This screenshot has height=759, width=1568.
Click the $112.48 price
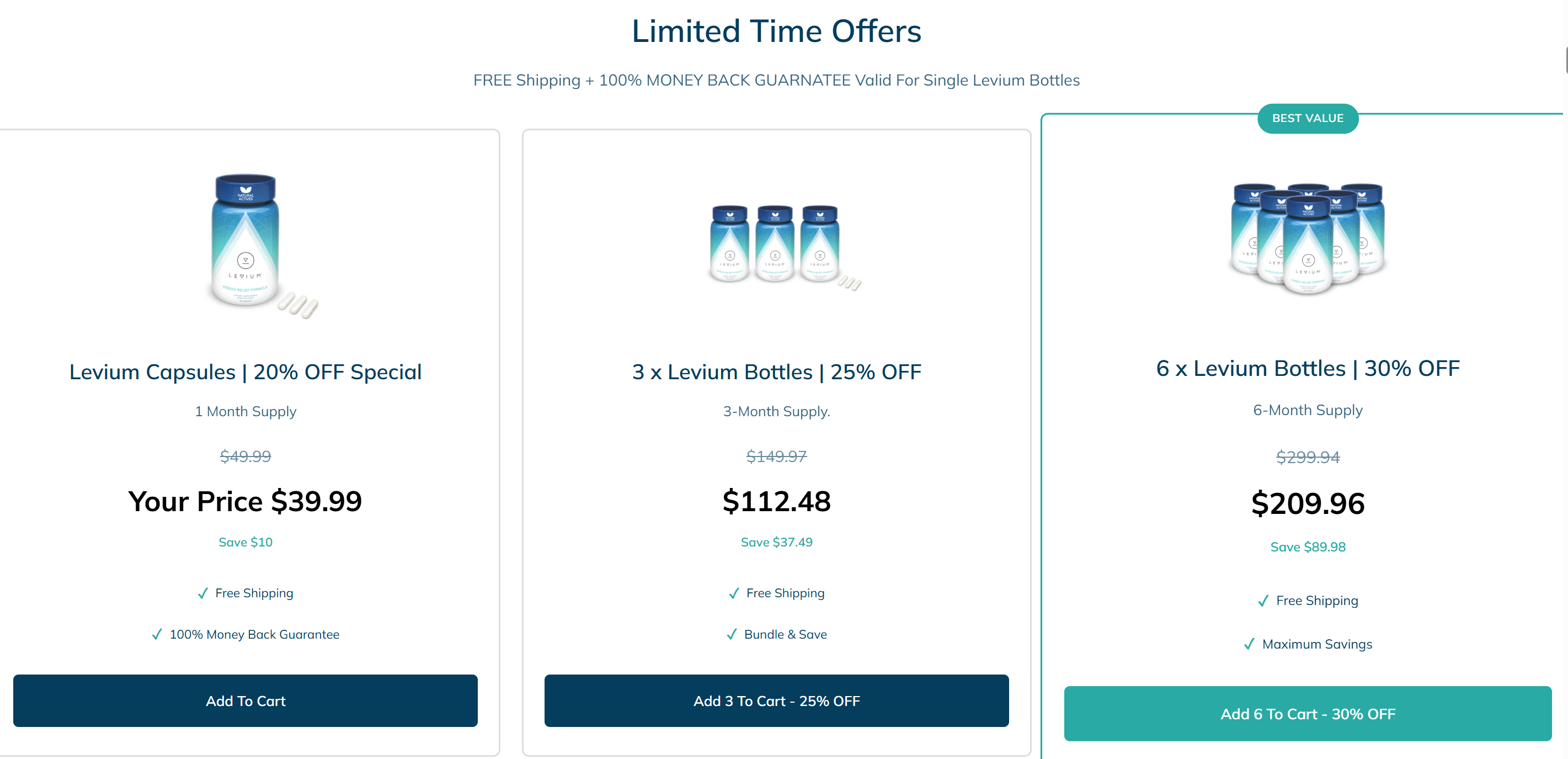click(x=776, y=501)
